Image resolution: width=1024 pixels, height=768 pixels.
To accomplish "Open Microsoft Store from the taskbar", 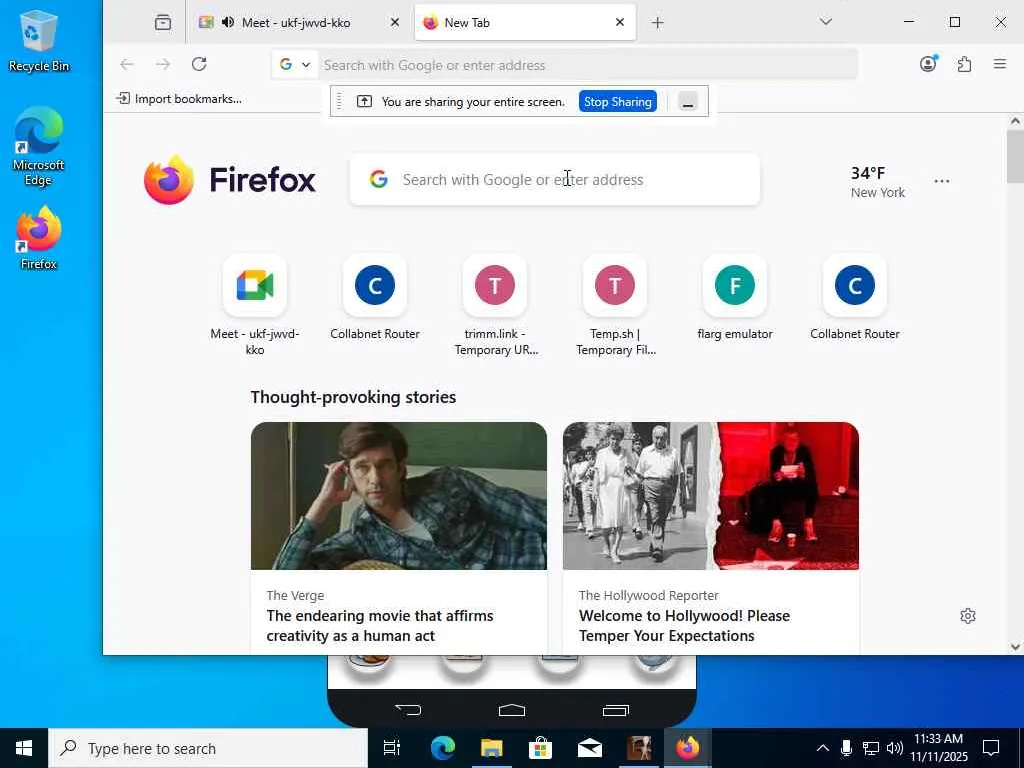I will coord(540,748).
